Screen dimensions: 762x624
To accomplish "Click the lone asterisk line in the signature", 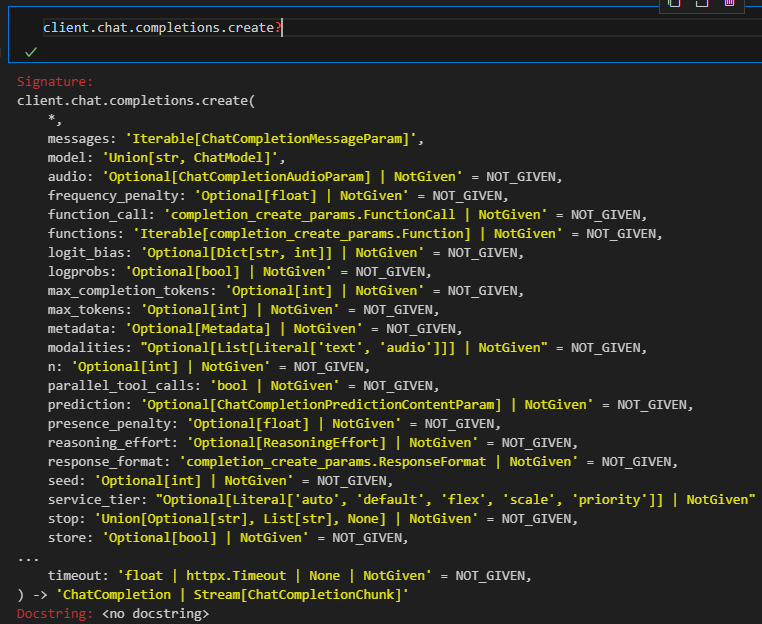I will point(54,119).
